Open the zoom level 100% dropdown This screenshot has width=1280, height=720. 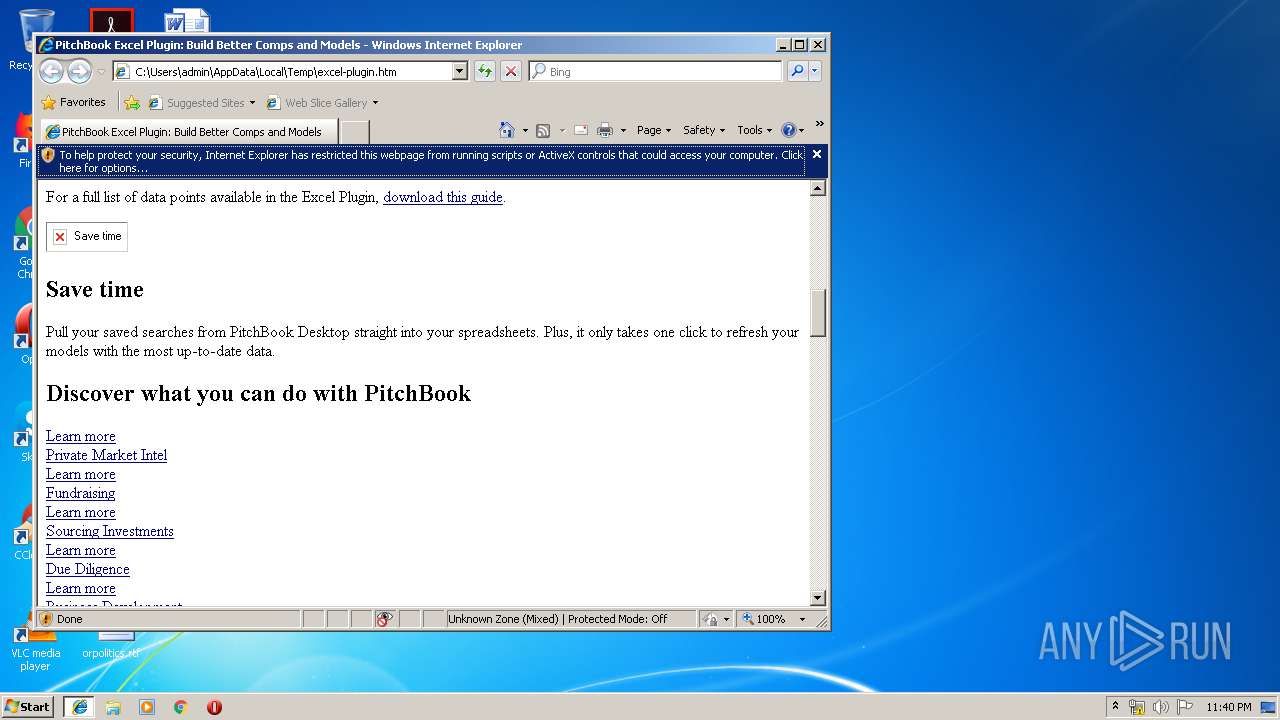tap(802, 619)
